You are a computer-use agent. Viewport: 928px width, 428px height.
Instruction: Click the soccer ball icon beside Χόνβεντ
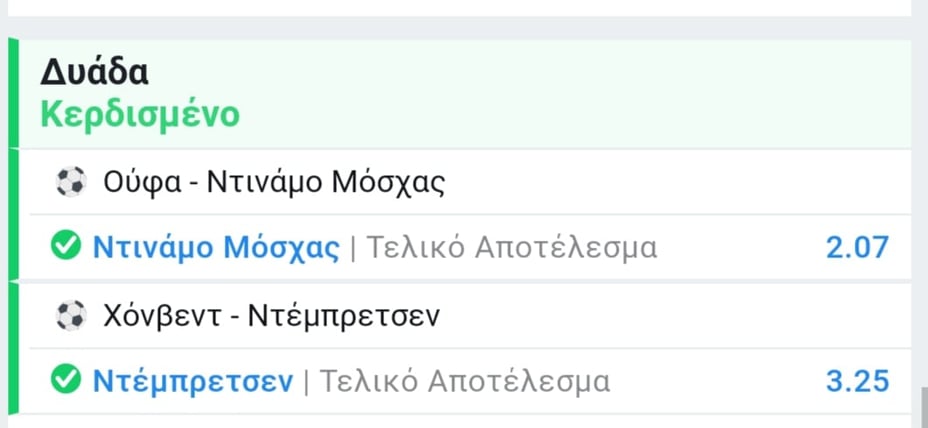click(x=70, y=316)
